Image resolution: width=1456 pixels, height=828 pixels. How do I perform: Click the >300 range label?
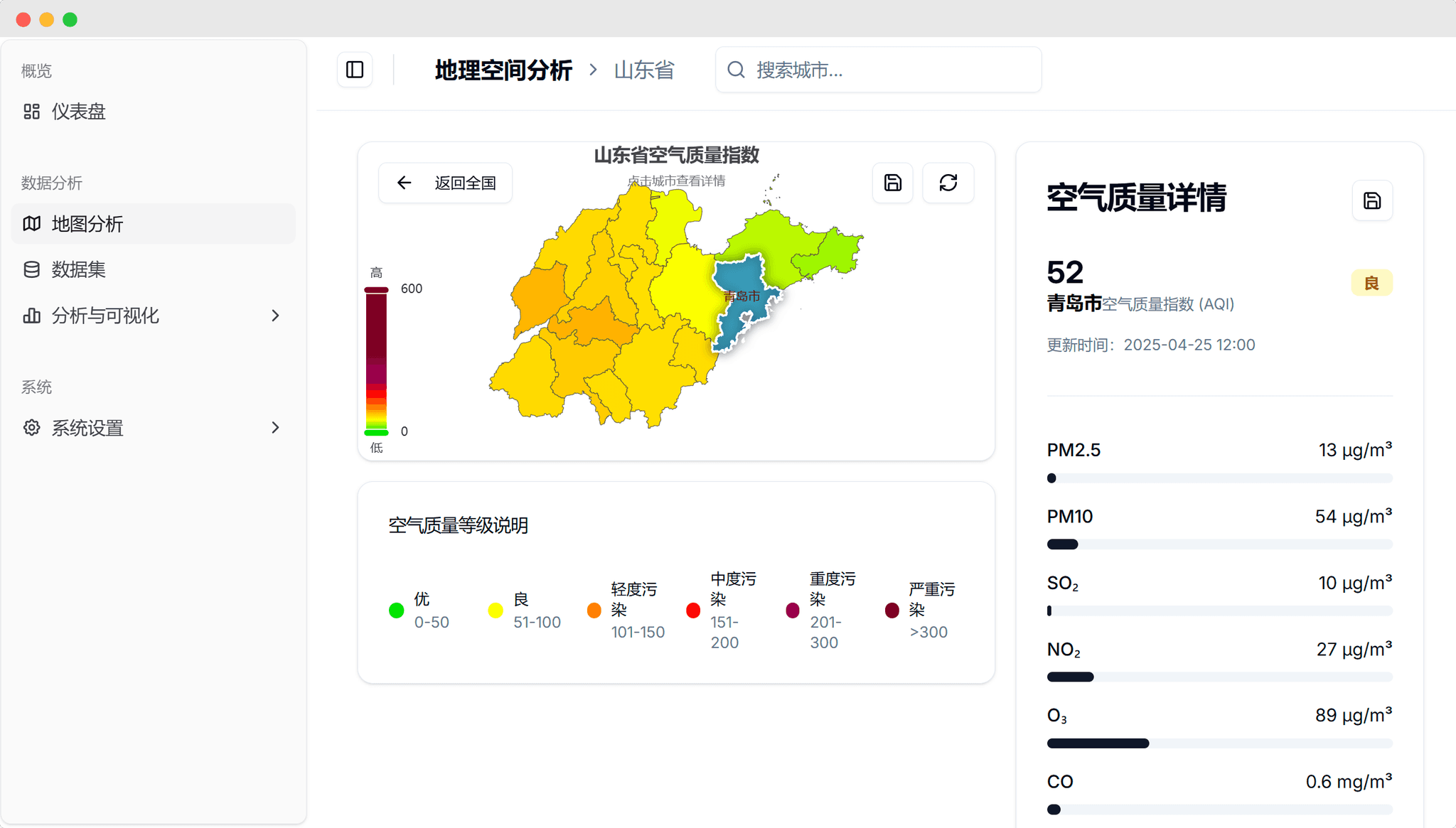[928, 632]
